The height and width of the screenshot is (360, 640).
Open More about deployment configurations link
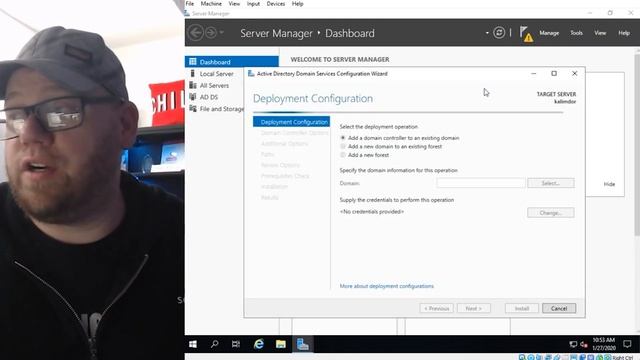click(x=387, y=286)
